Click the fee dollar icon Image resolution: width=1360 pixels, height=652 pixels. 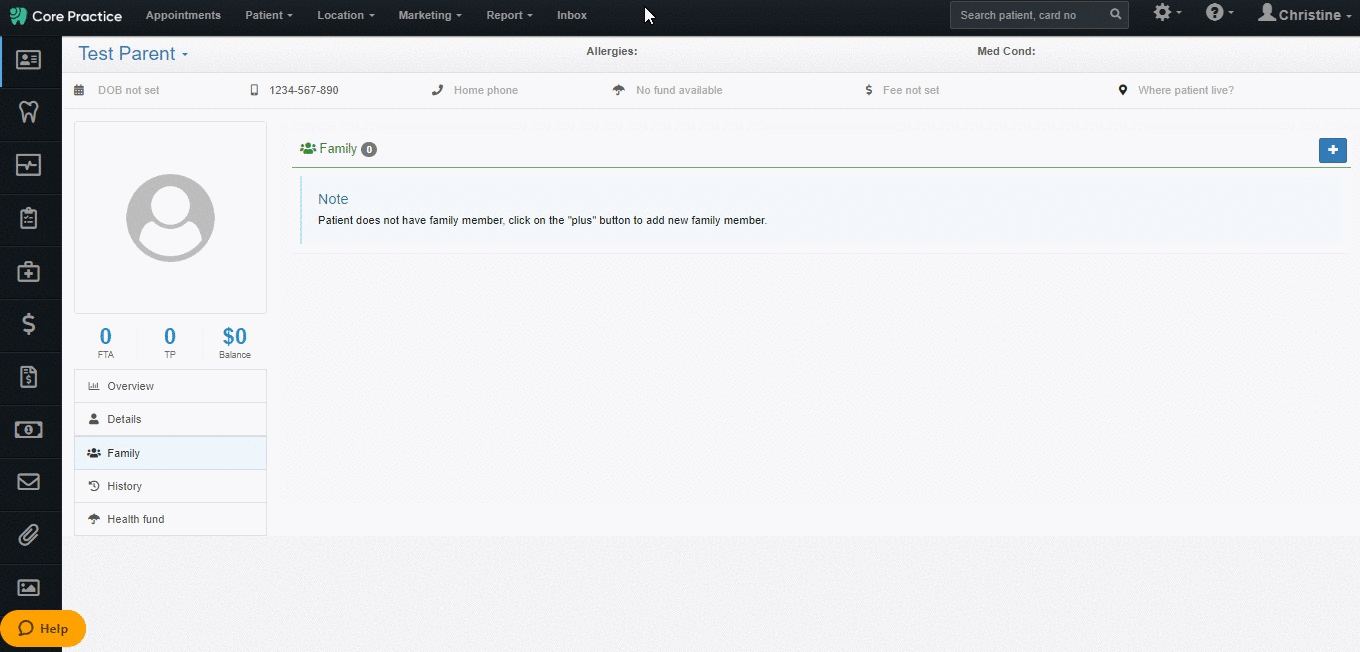point(869,90)
